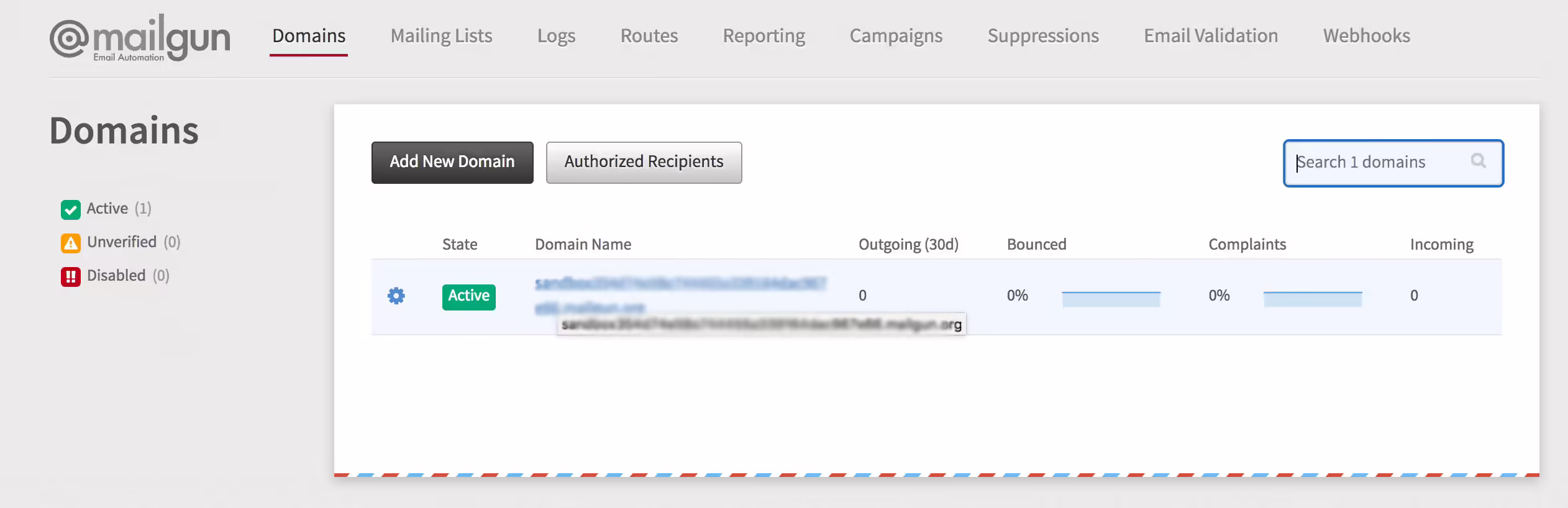Open the domain settings gear icon

click(x=396, y=296)
